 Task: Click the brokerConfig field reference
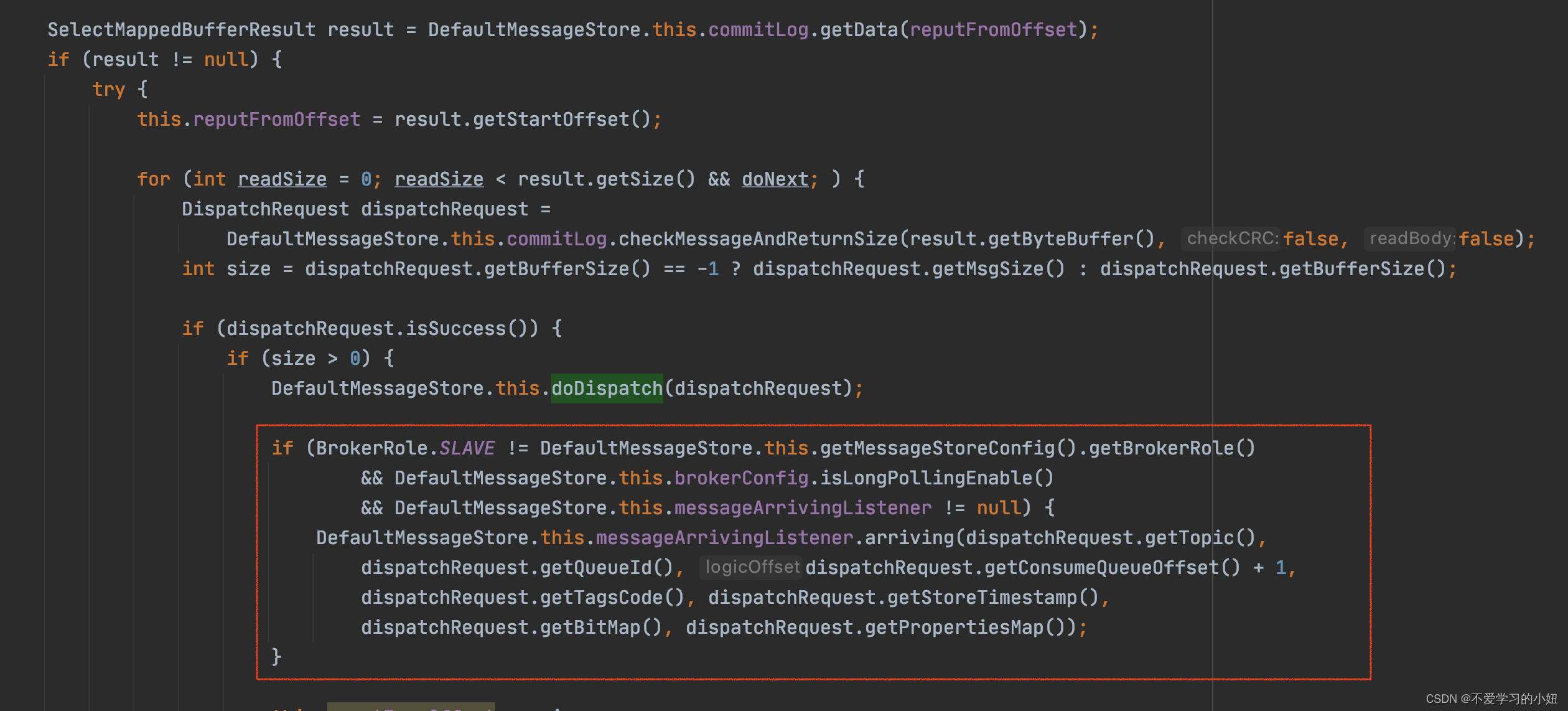point(741,478)
